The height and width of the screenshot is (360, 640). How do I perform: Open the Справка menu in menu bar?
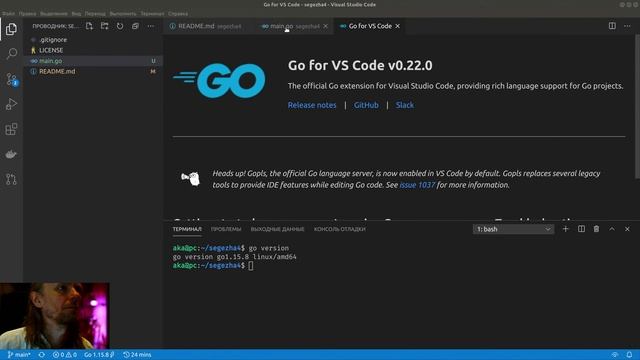click(178, 13)
